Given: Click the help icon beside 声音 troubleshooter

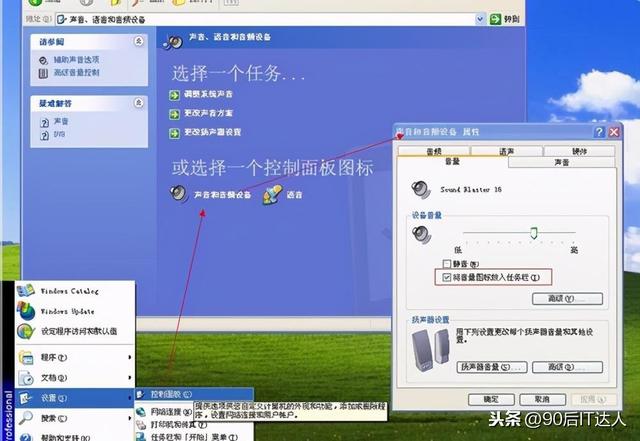Looking at the screenshot, I should tap(44, 122).
